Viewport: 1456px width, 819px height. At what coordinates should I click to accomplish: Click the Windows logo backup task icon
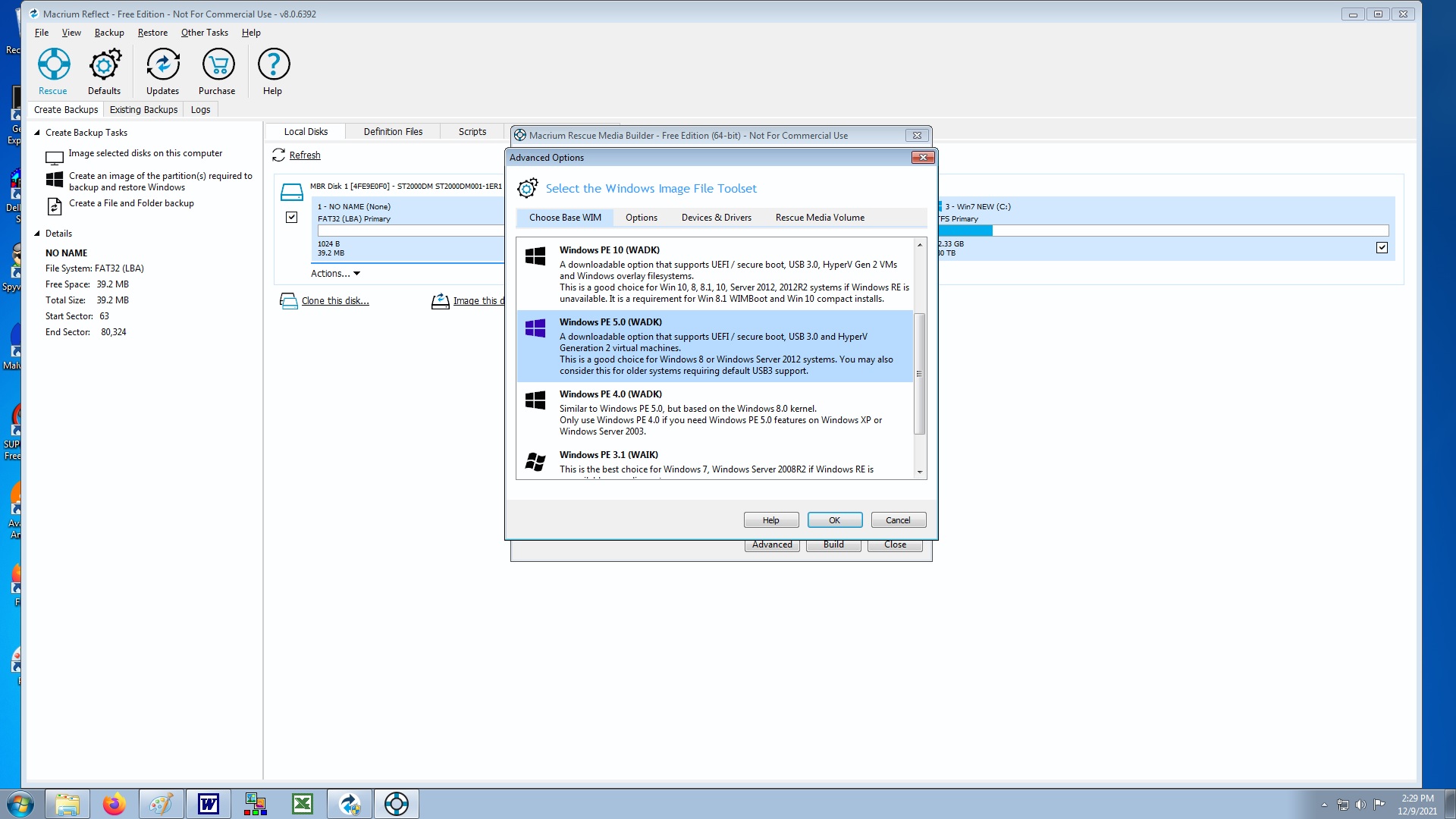(x=55, y=180)
